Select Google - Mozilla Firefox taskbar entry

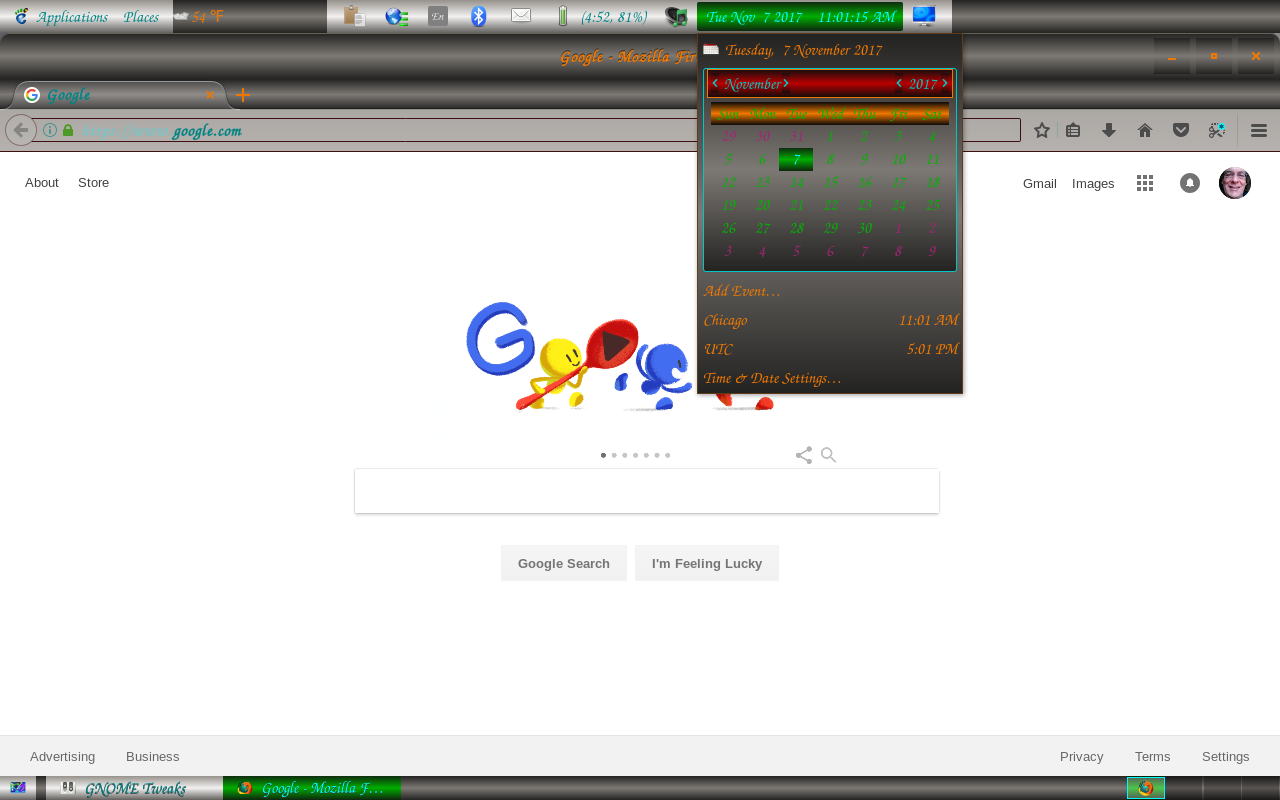312,788
